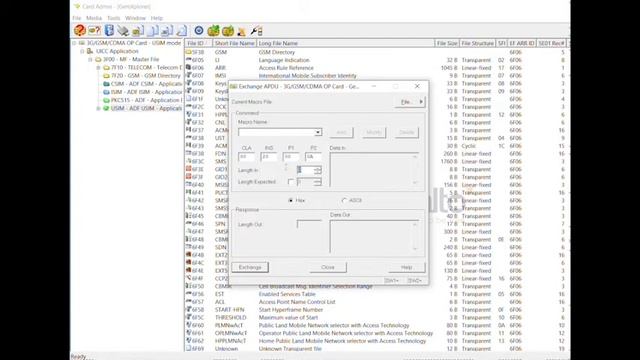Click the 7F20 GSM folder icon in tree

coord(107,76)
